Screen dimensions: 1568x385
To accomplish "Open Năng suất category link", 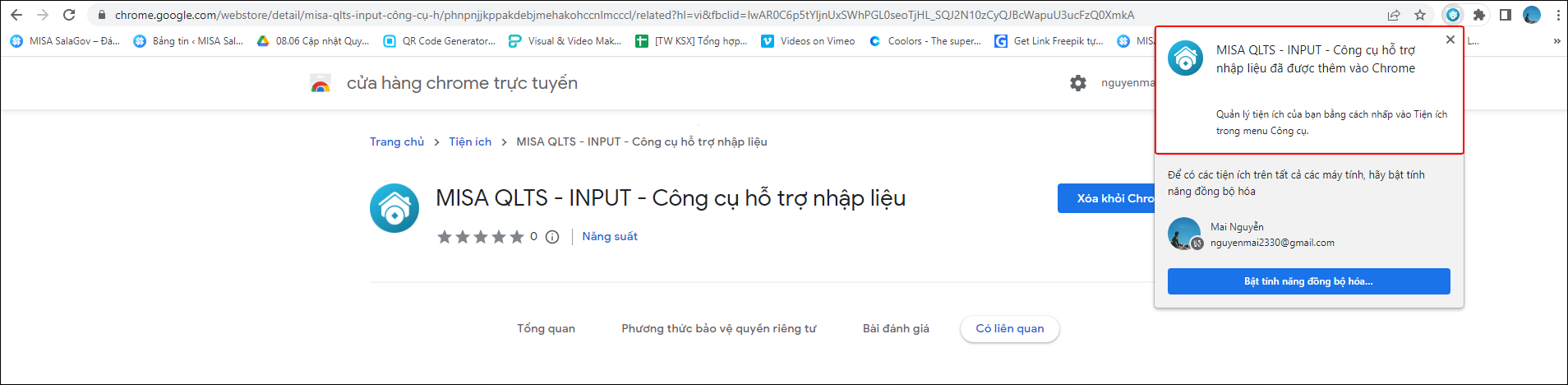I will (610, 236).
